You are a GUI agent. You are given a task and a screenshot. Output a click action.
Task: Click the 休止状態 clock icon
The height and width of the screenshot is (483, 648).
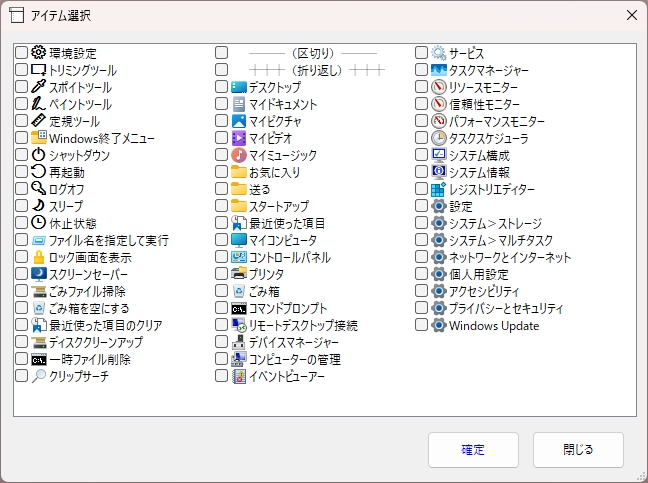pos(38,223)
